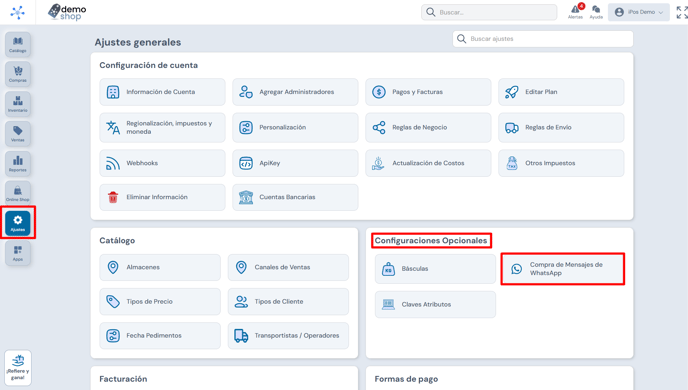Open Actualización de Costos
This screenshot has width=688, height=390.
(428, 163)
